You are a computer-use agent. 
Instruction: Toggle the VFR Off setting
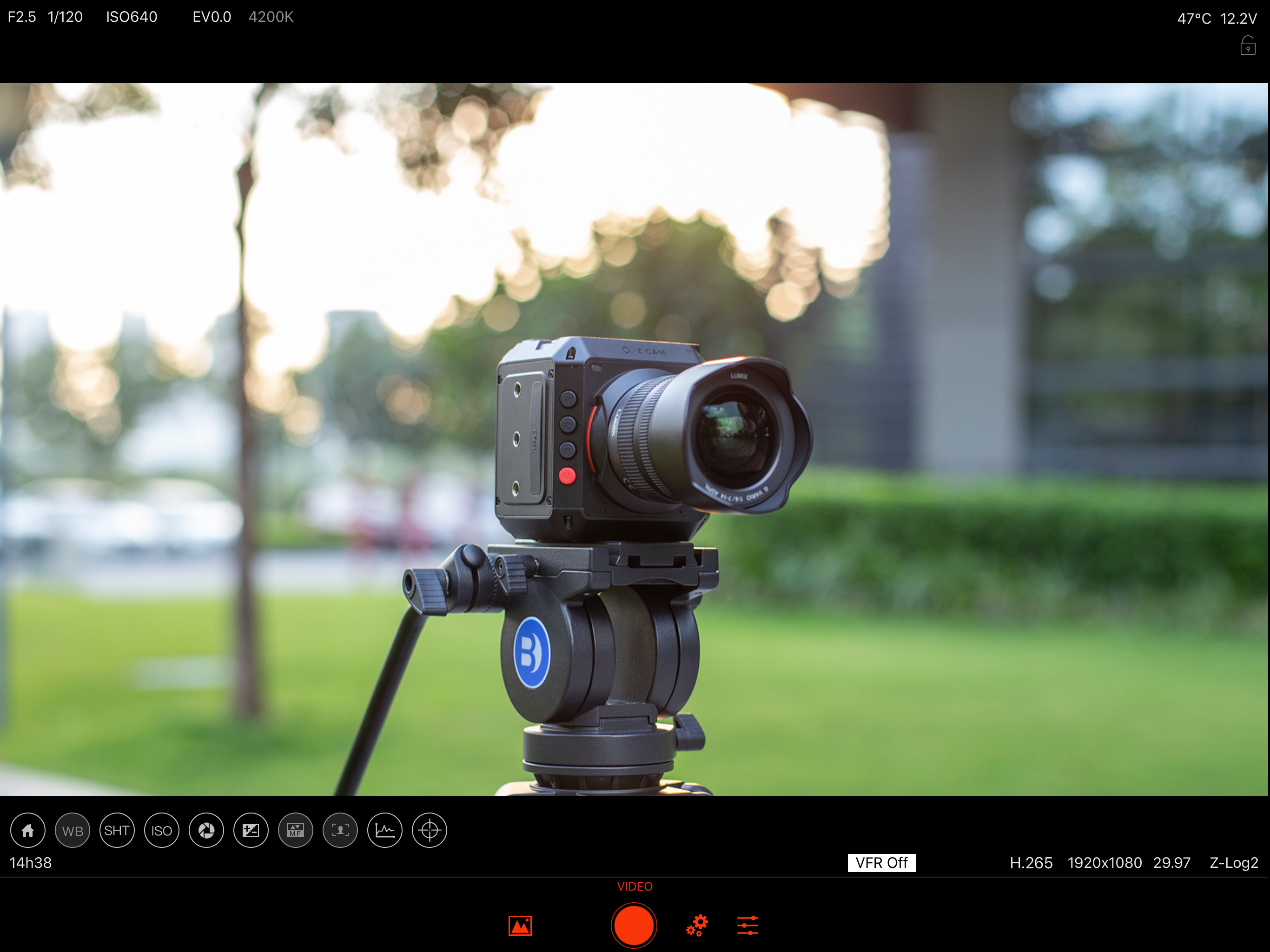881,862
